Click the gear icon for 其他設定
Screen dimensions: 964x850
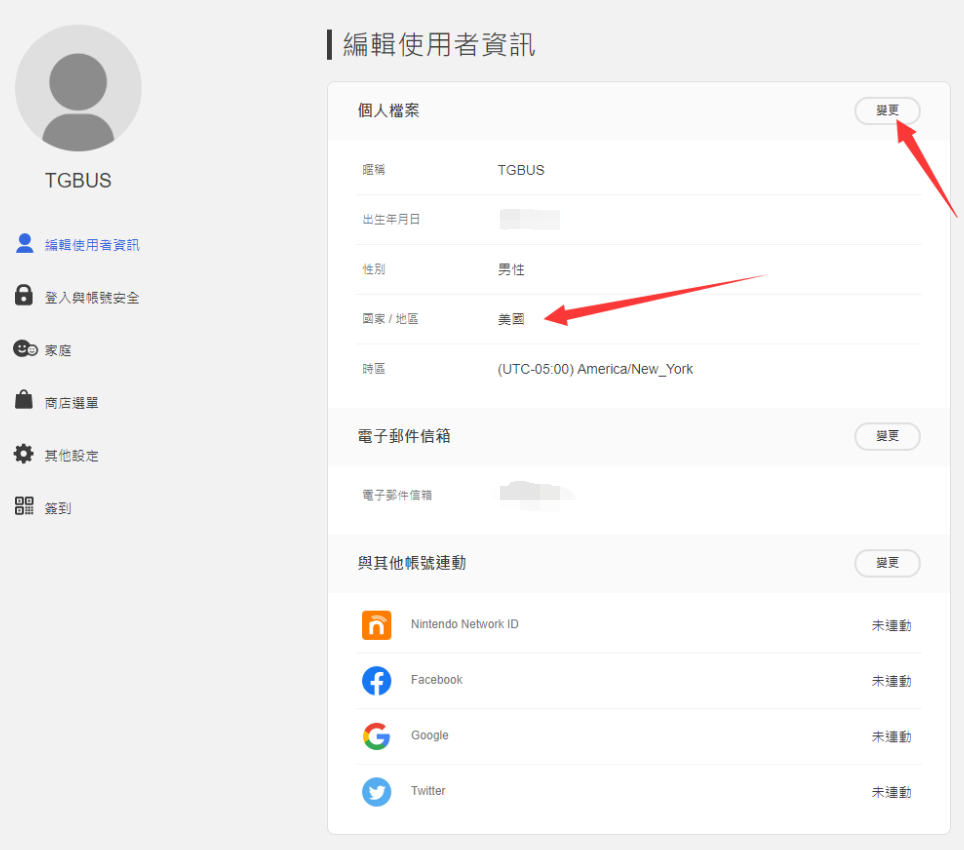click(x=24, y=454)
